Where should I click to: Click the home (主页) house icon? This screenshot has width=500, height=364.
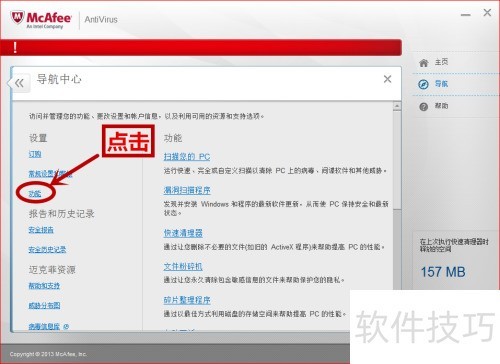(x=423, y=63)
